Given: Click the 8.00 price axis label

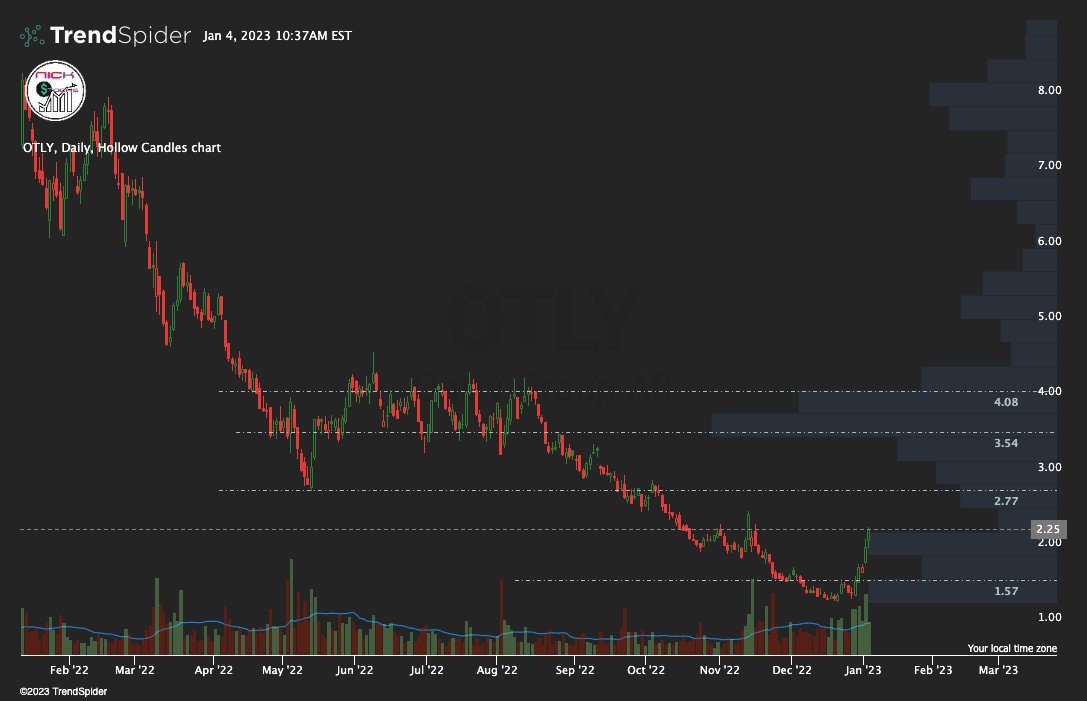Looking at the screenshot, I should pyautogui.click(x=1050, y=90).
